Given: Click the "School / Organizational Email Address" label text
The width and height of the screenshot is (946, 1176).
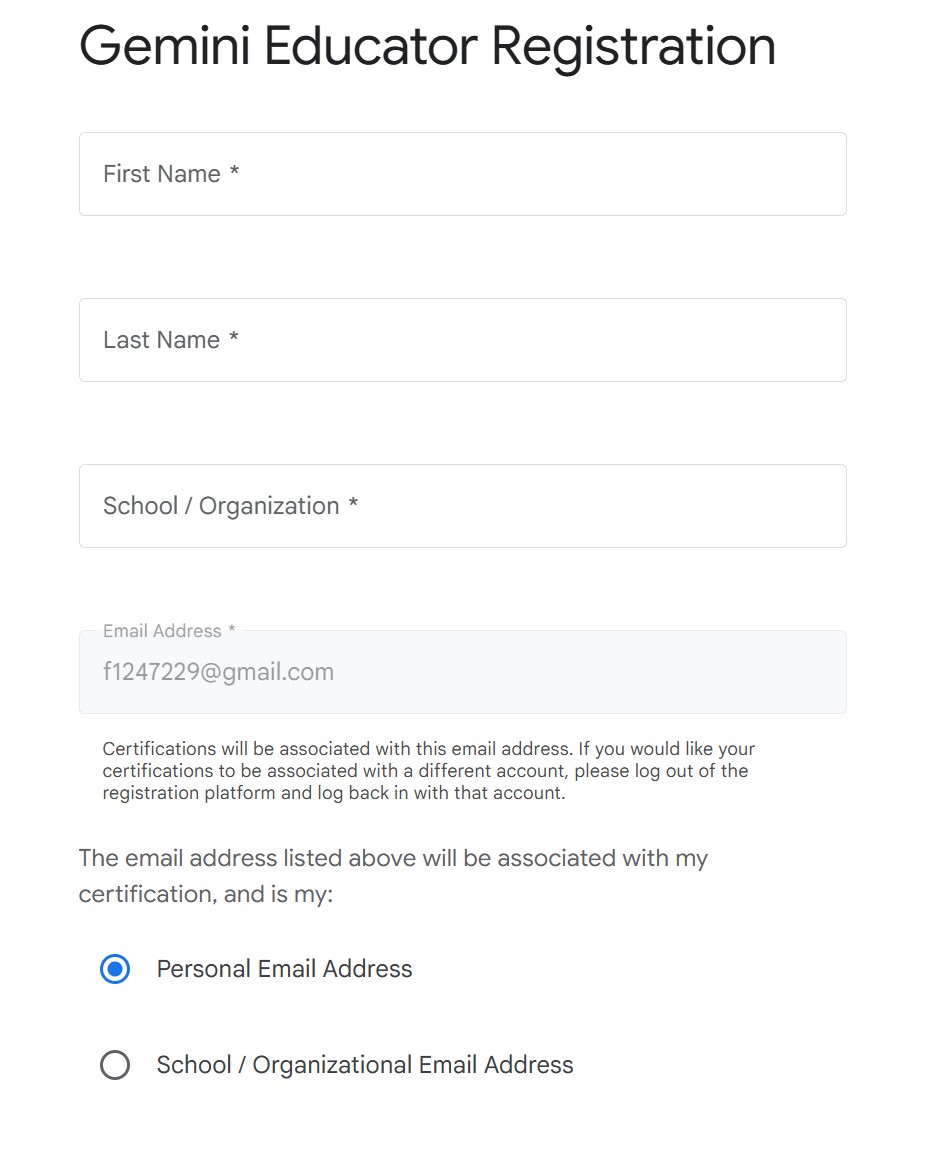Looking at the screenshot, I should coord(365,1065).
